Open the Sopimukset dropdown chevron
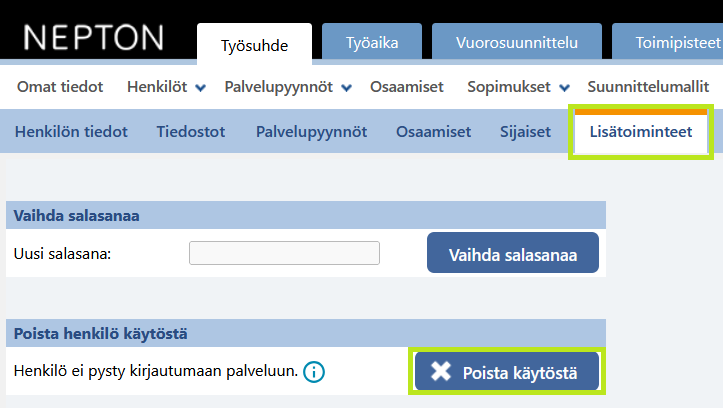The height and width of the screenshot is (408, 723). point(564,88)
